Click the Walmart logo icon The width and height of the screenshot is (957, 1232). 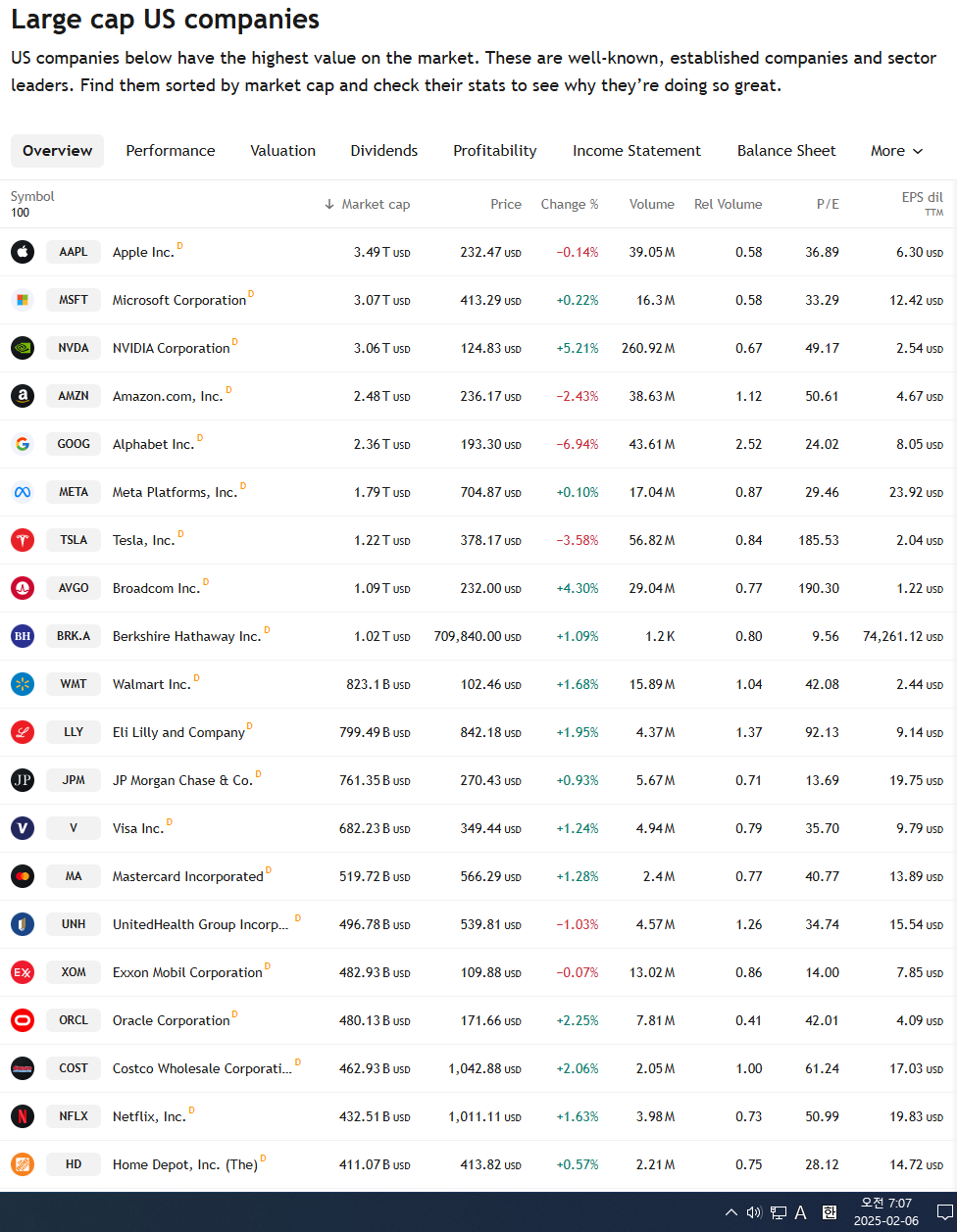23,684
